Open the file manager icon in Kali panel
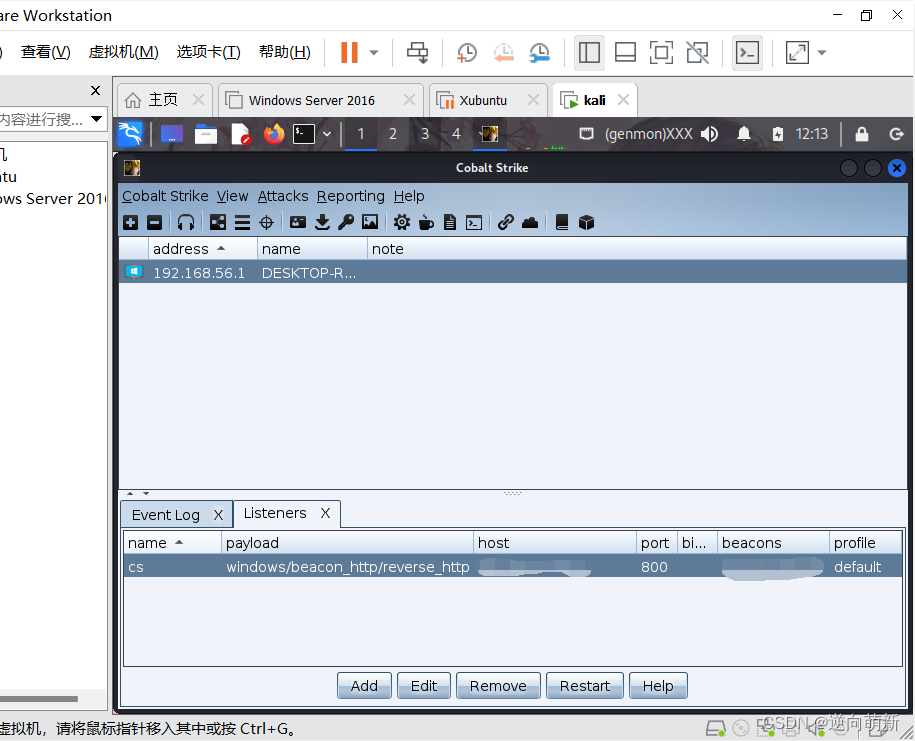 click(205, 134)
